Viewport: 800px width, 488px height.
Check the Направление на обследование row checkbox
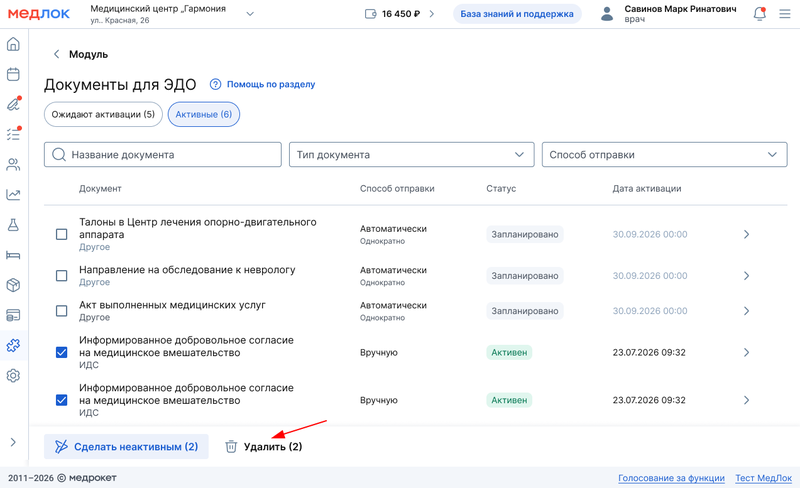(61, 276)
